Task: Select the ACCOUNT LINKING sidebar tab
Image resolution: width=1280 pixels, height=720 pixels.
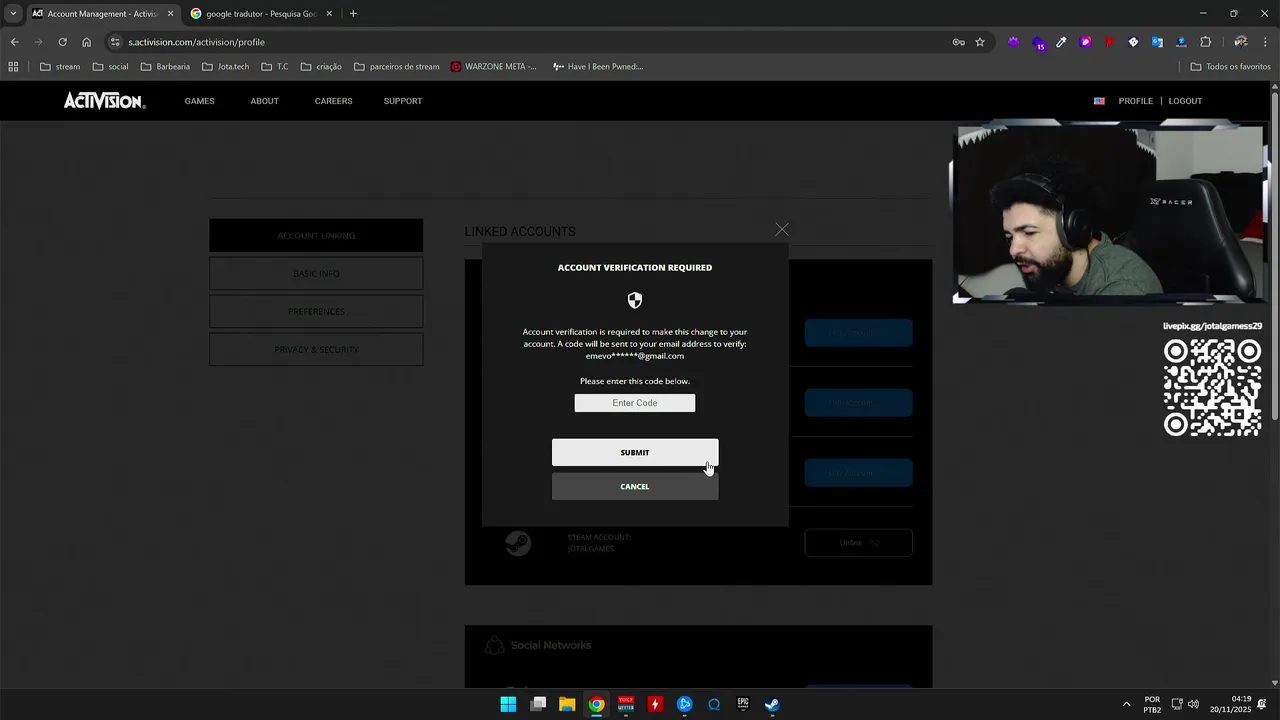Action: click(x=316, y=235)
